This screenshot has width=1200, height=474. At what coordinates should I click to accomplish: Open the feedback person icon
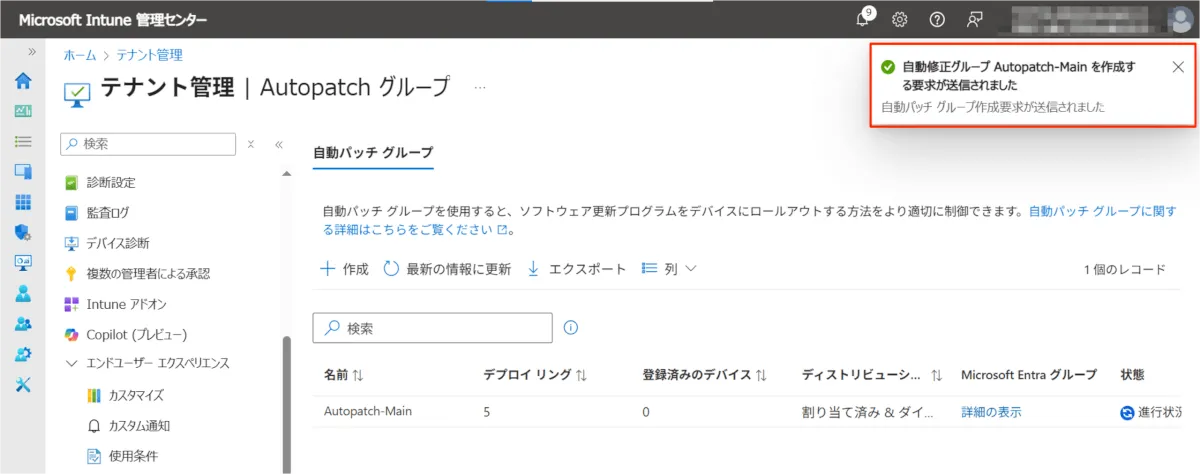click(x=974, y=19)
